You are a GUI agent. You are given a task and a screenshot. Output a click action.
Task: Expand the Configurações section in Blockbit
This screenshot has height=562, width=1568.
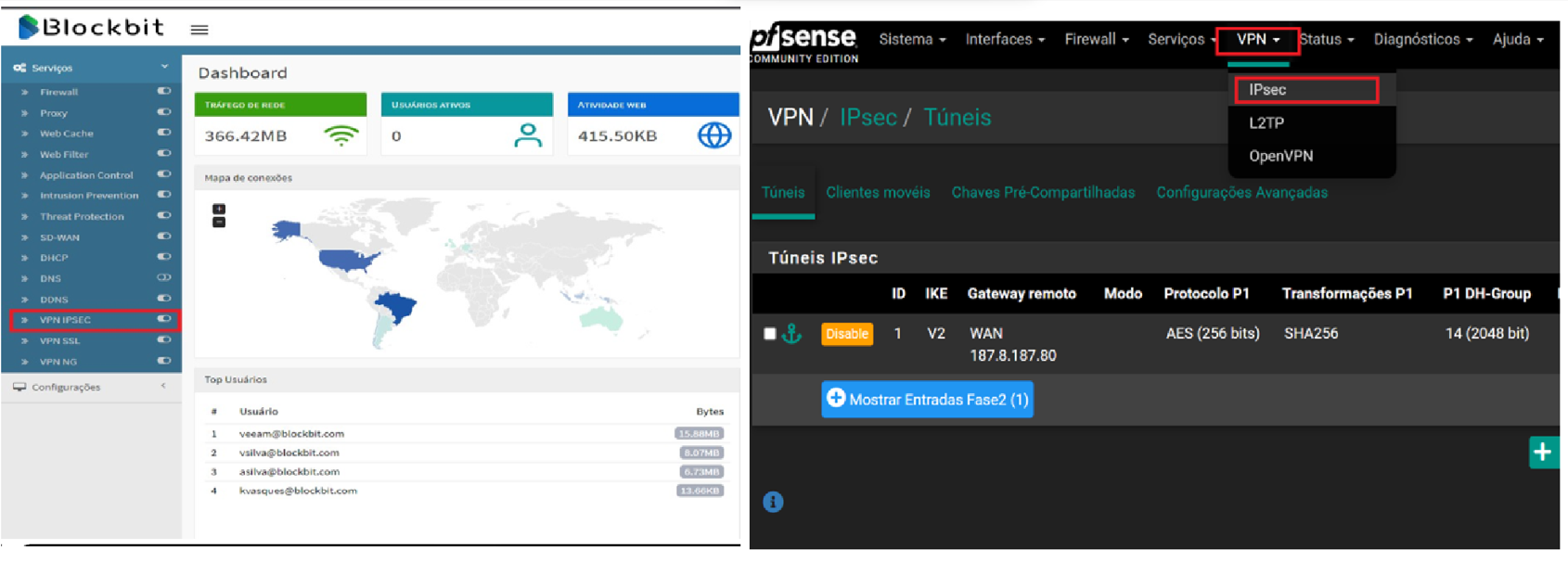91,387
